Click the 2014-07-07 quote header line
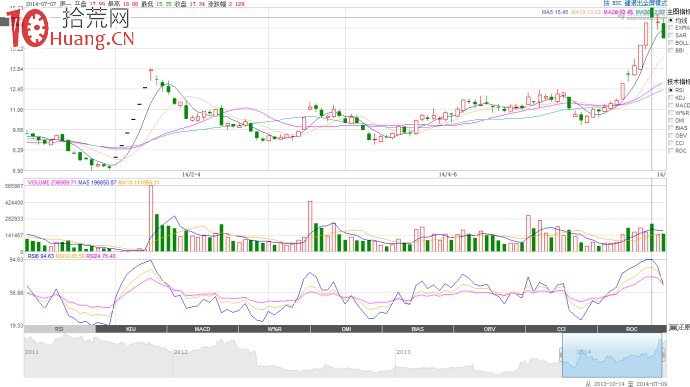Screen dimensions: 690x387 point(135,4)
